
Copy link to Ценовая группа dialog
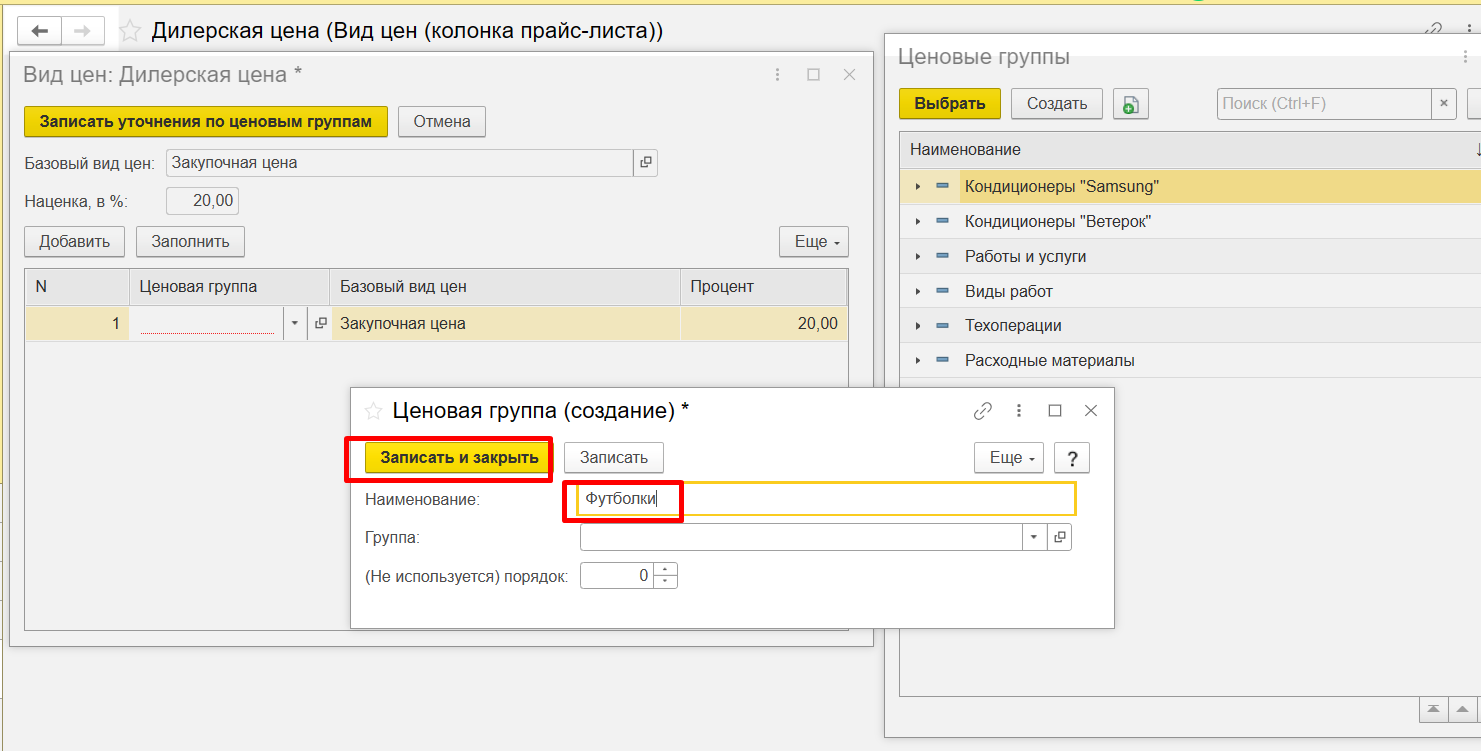pyautogui.click(x=983, y=411)
